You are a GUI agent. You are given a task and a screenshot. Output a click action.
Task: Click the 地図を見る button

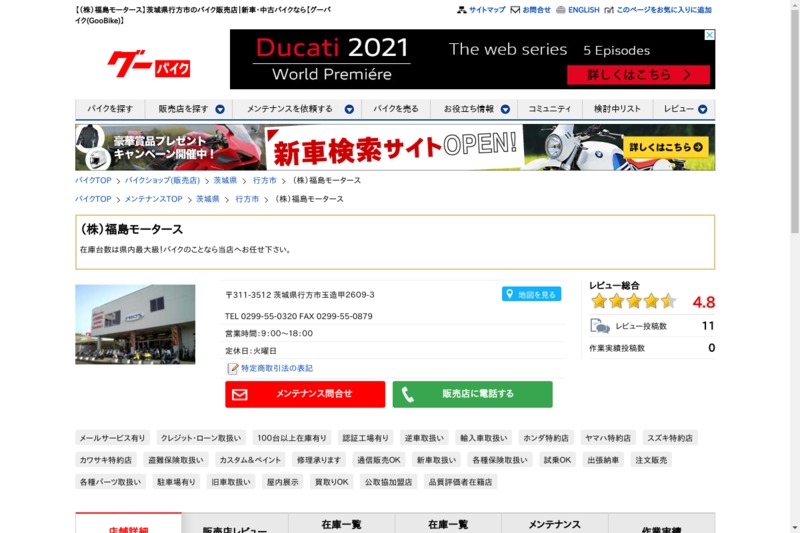[531, 294]
